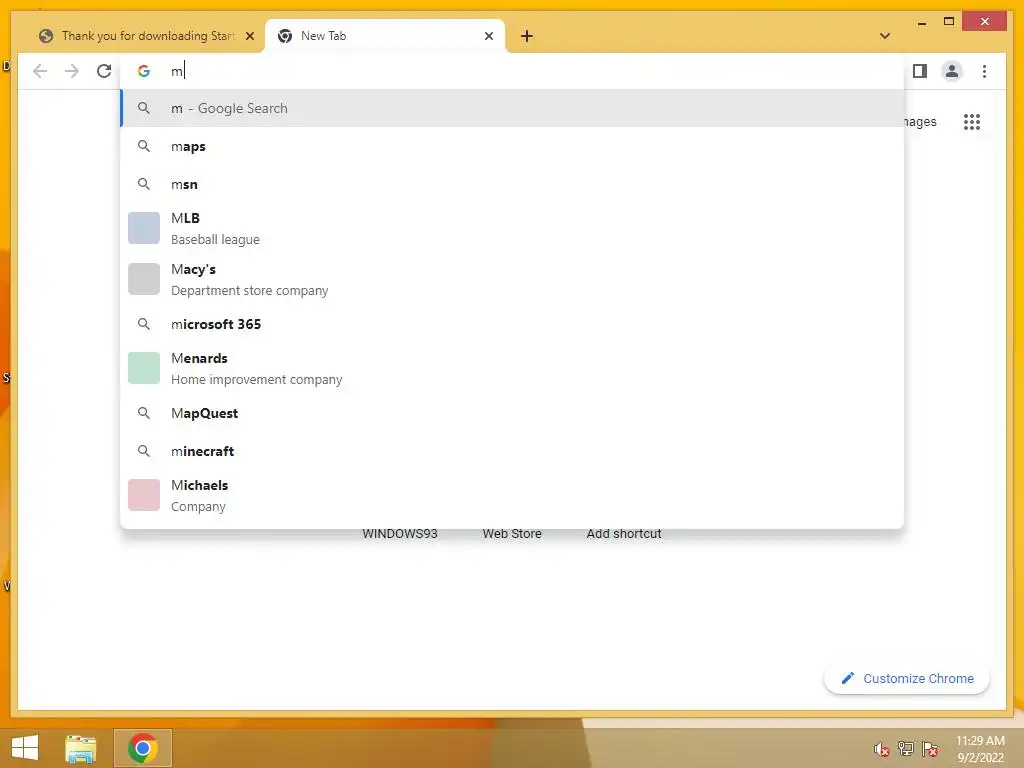Click search icon beside minecraft
Viewport: 1024px width, 768px height.
[144, 451]
